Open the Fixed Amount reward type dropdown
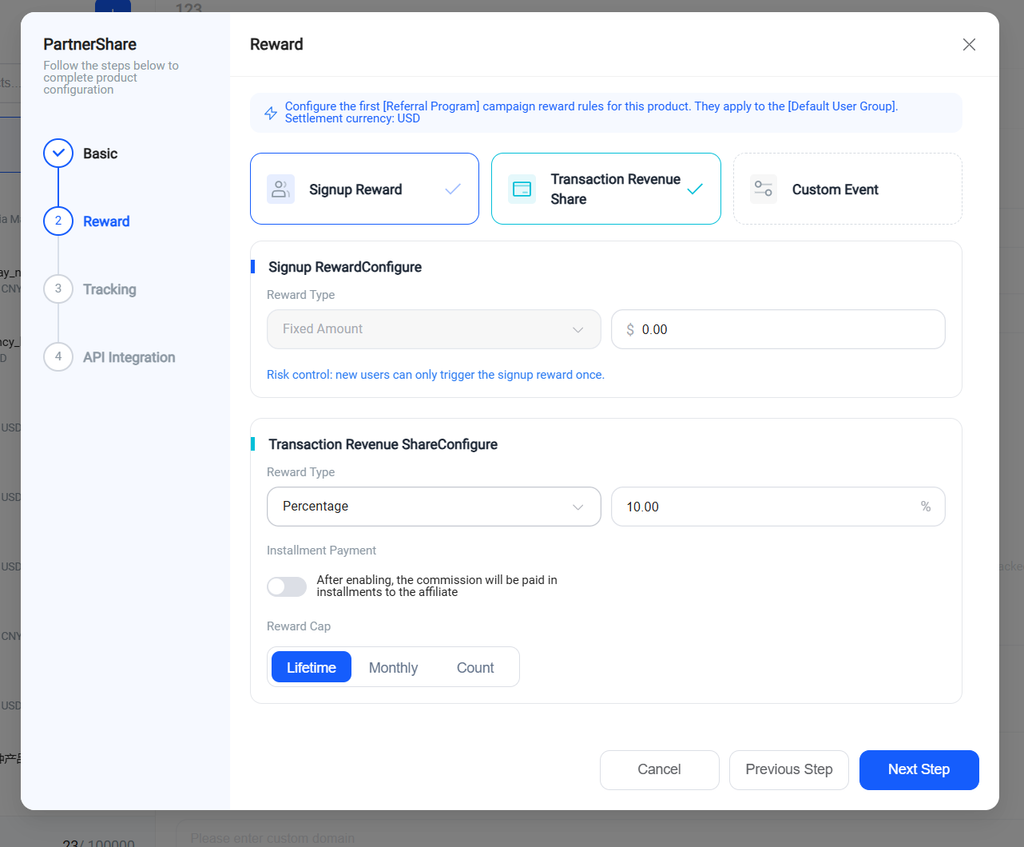1024x847 pixels. 434,329
